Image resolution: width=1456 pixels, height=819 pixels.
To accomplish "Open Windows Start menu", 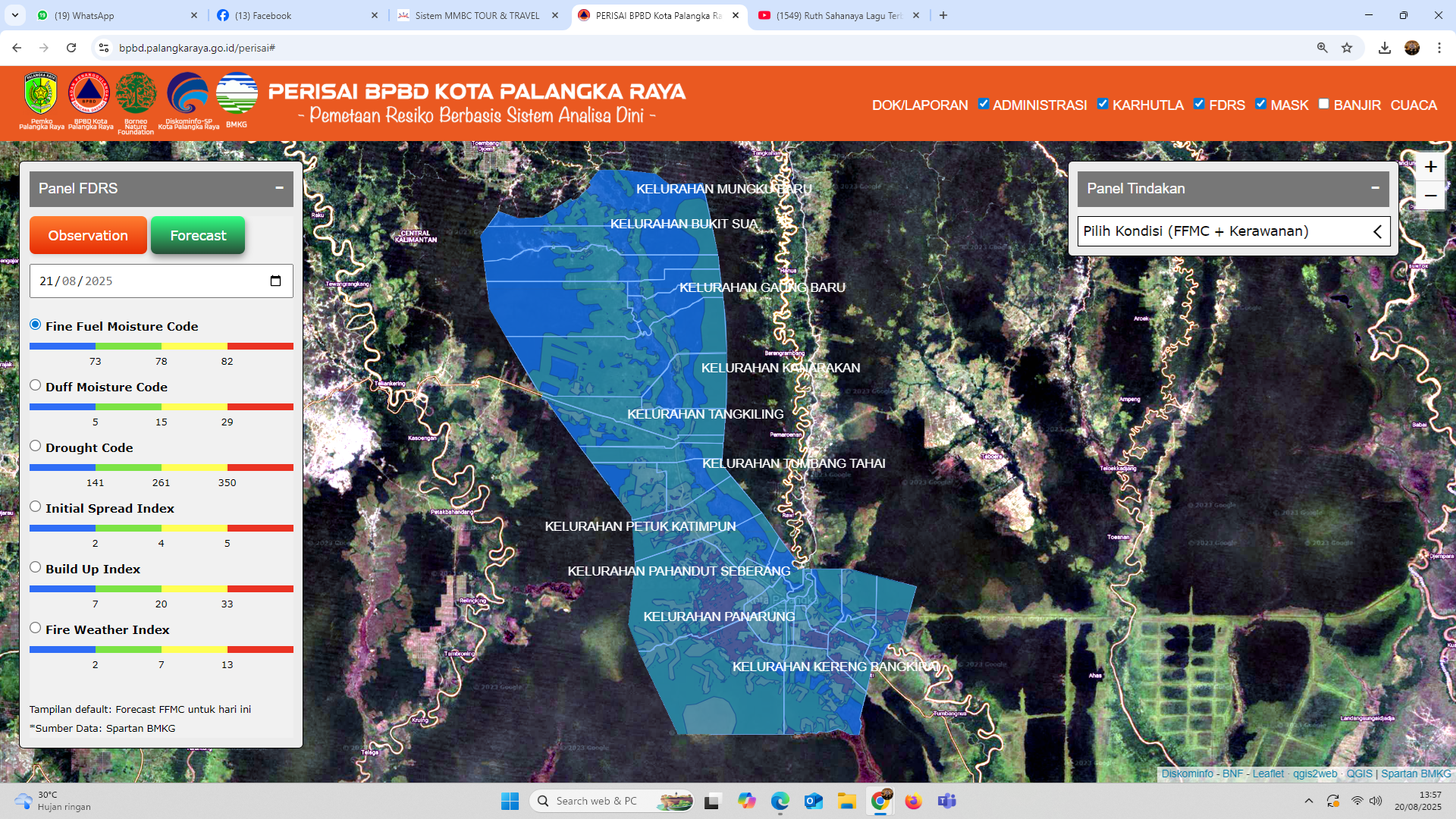I will [510, 801].
